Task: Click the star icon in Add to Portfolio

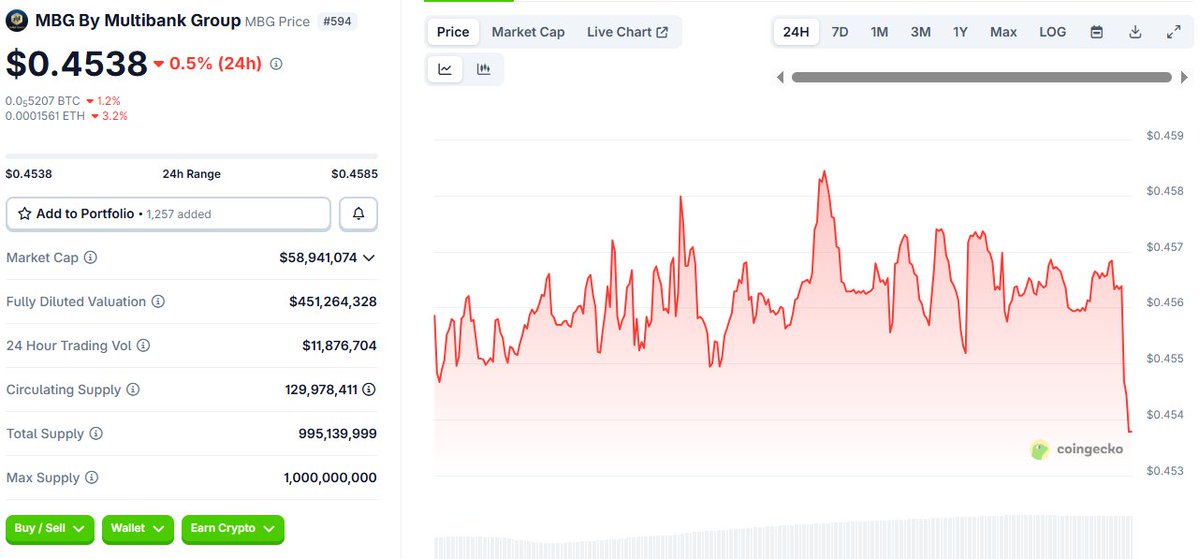Action: (24, 214)
